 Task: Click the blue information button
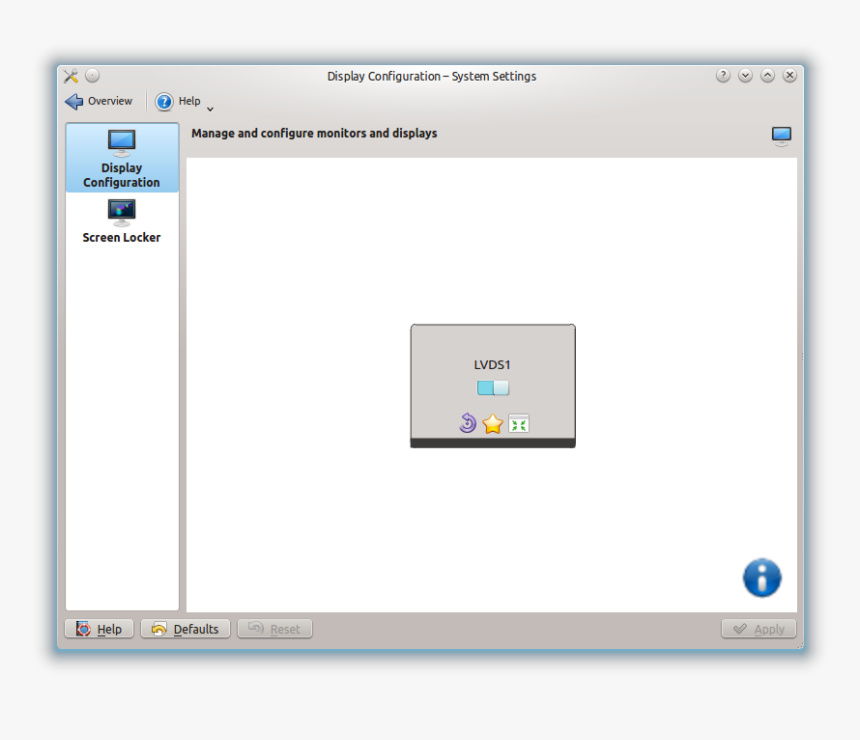pyautogui.click(x=760, y=577)
